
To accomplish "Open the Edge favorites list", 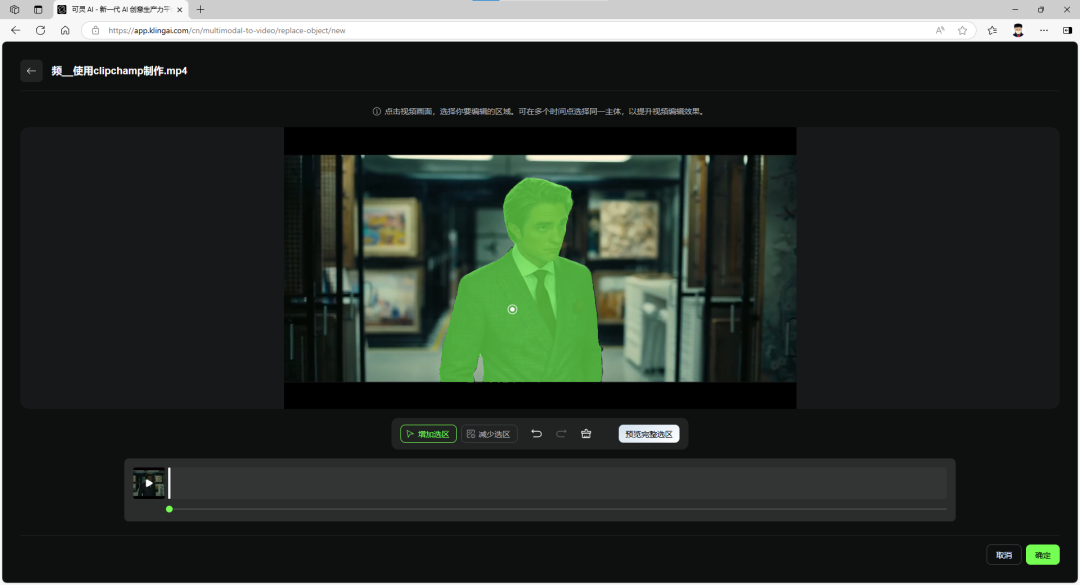I will point(992,30).
